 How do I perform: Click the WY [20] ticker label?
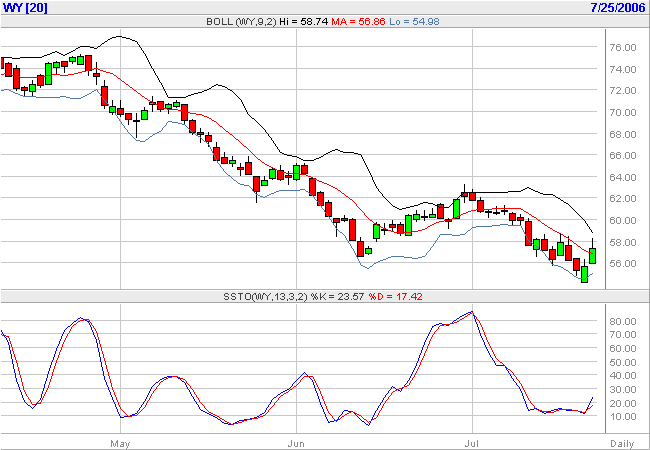[x=25, y=7]
